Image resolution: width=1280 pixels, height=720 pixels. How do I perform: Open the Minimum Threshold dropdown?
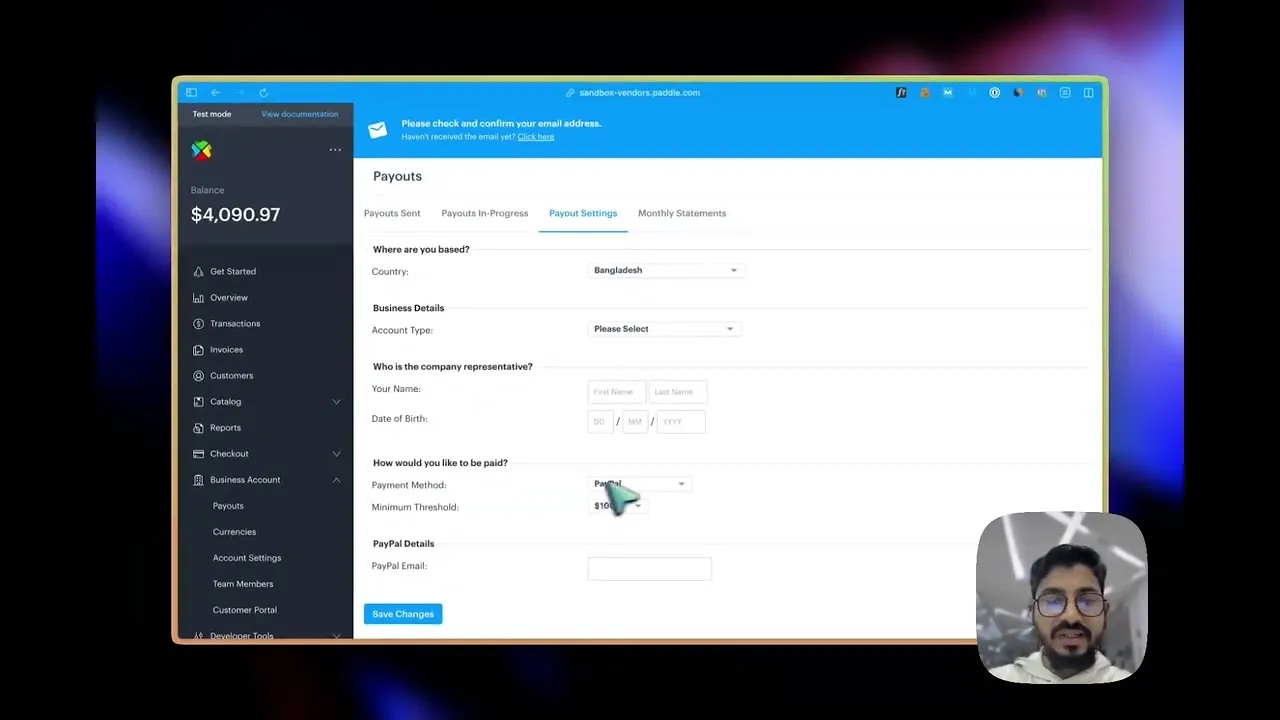pyautogui.click(x=618, y=506)
